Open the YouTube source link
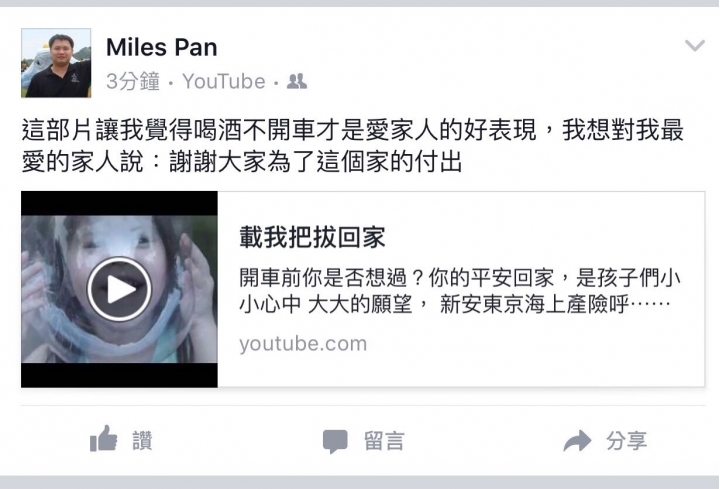The width and height of the screenshot is (720, 489). (224, 81)
